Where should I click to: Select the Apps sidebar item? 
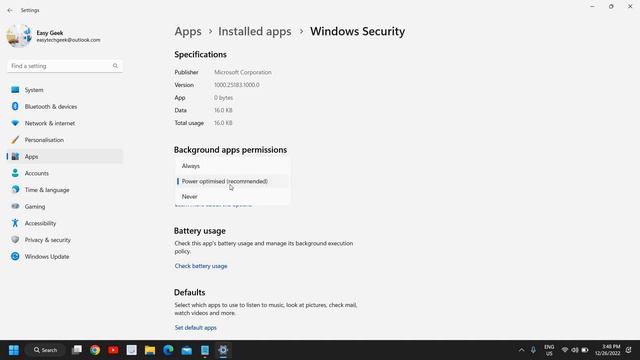[x=65, y=157]
